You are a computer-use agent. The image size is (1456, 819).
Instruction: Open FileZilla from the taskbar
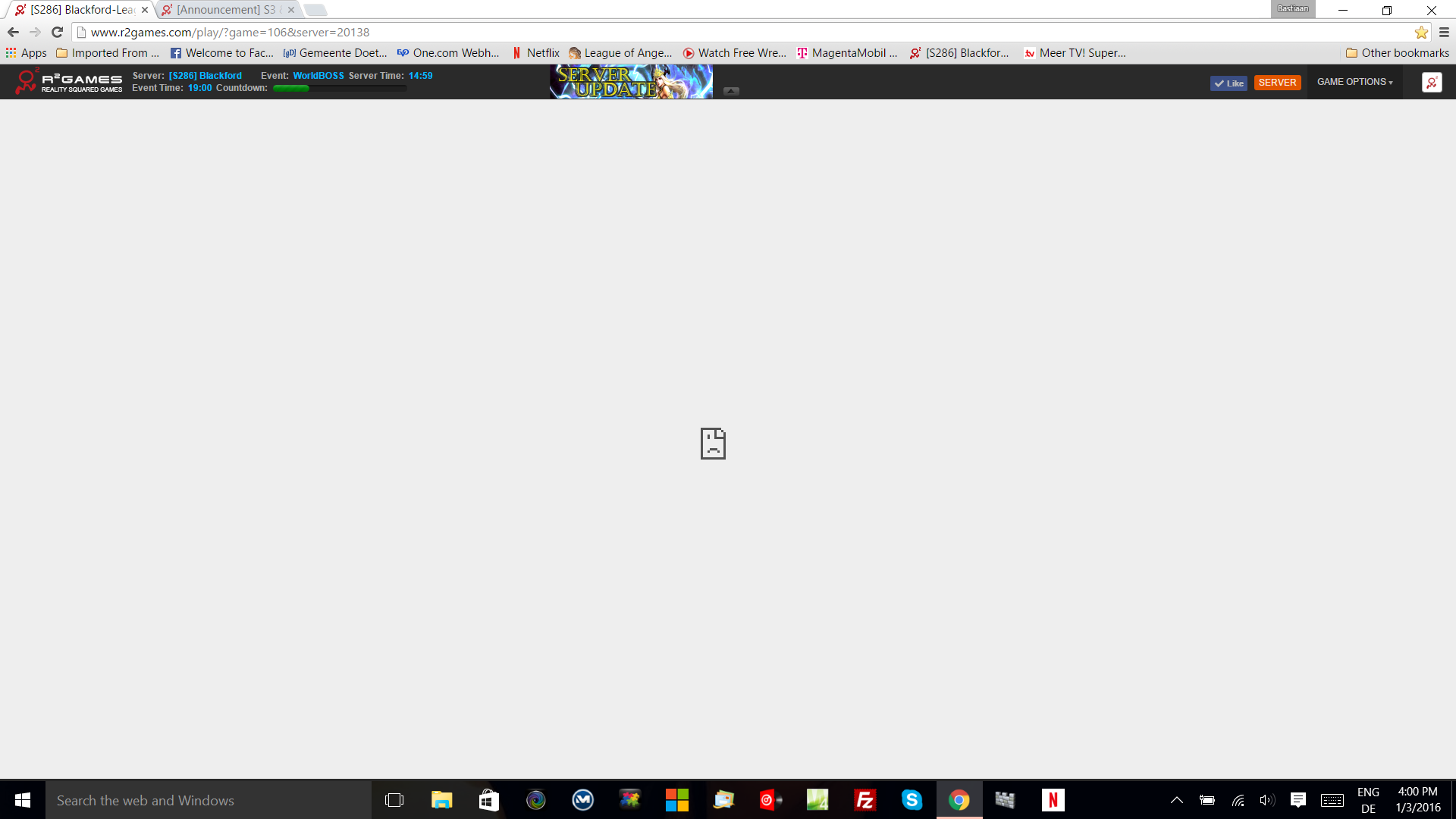pos(864,800)
